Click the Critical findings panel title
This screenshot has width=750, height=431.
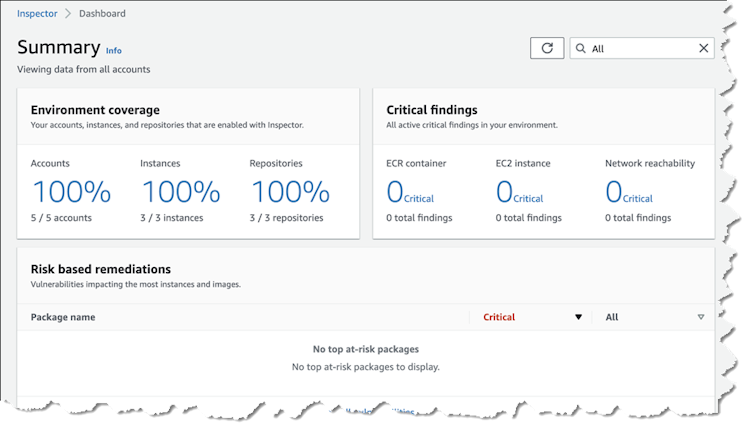tap(431, 110)
